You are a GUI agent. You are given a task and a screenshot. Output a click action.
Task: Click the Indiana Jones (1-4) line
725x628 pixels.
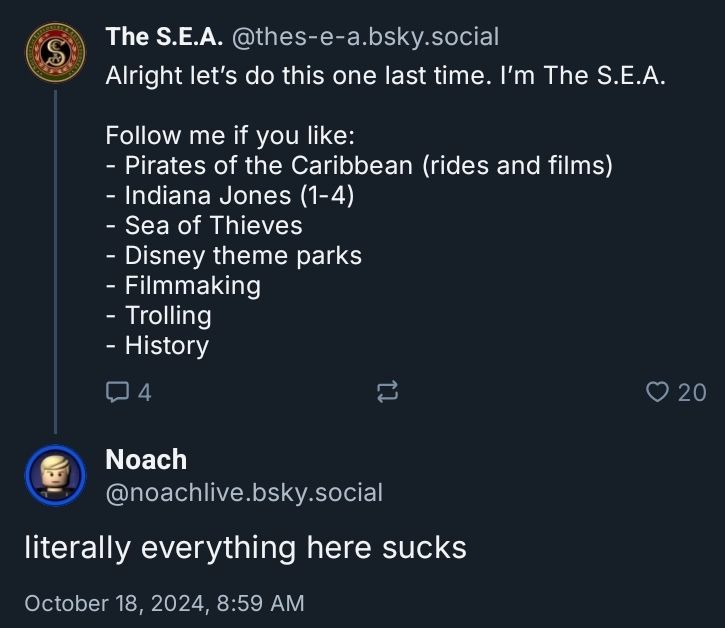pyautogui.click(x=230, y=195)
